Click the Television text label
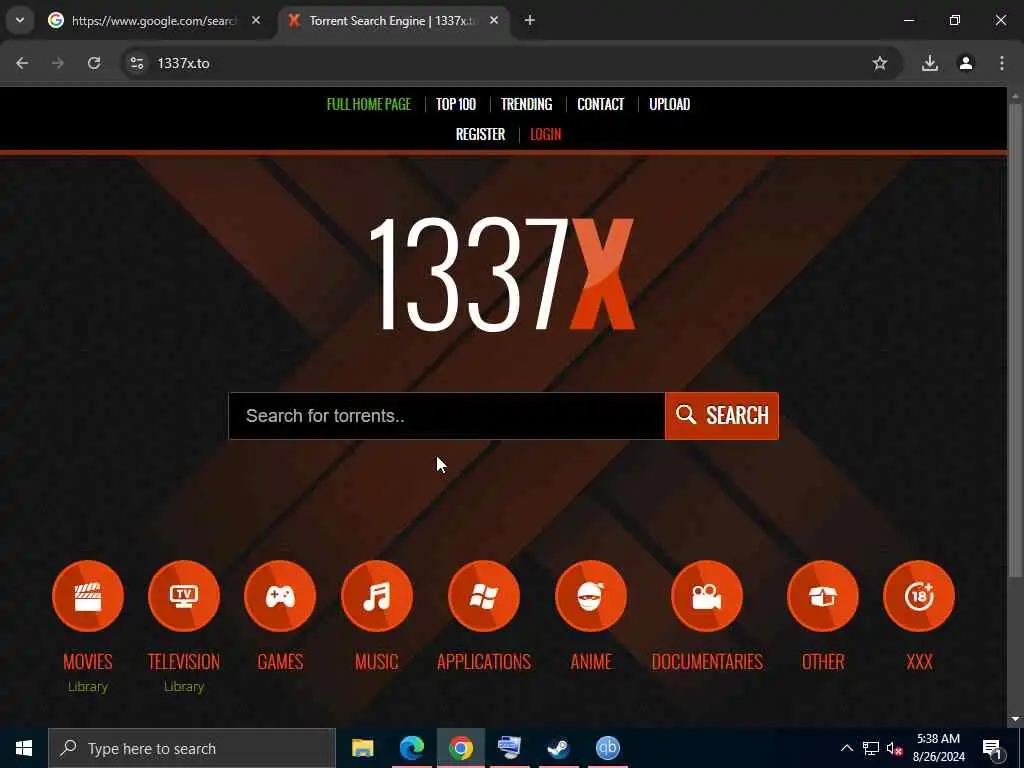Screen dimensions: 1024x768 point(184,662)
